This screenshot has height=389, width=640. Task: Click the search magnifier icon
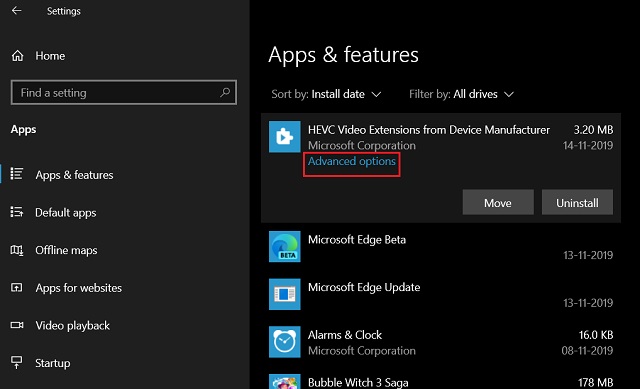(225, 93)
